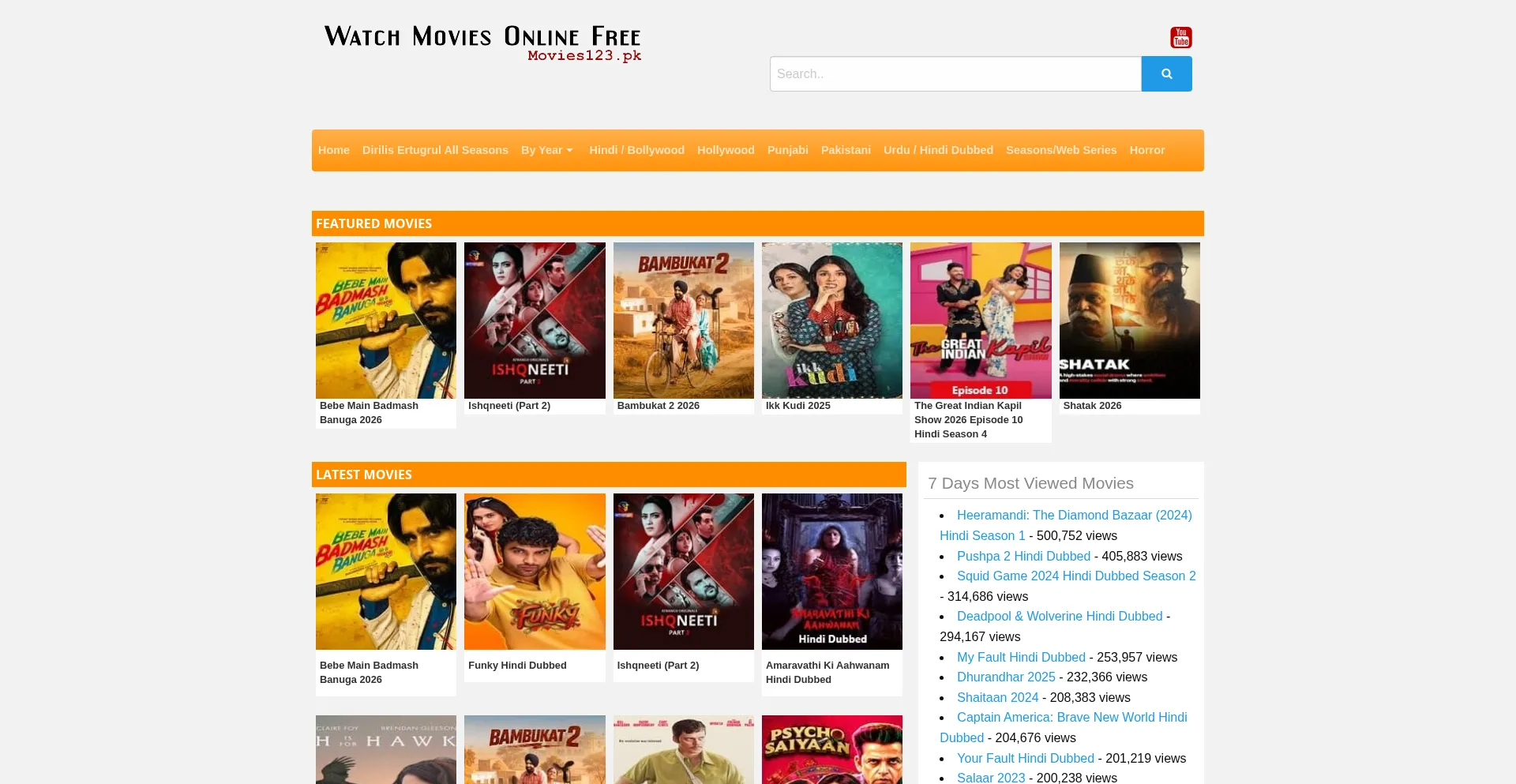
Task: Open My Fault Hindi Dubbed link
Action: (x=1021, y=657)
